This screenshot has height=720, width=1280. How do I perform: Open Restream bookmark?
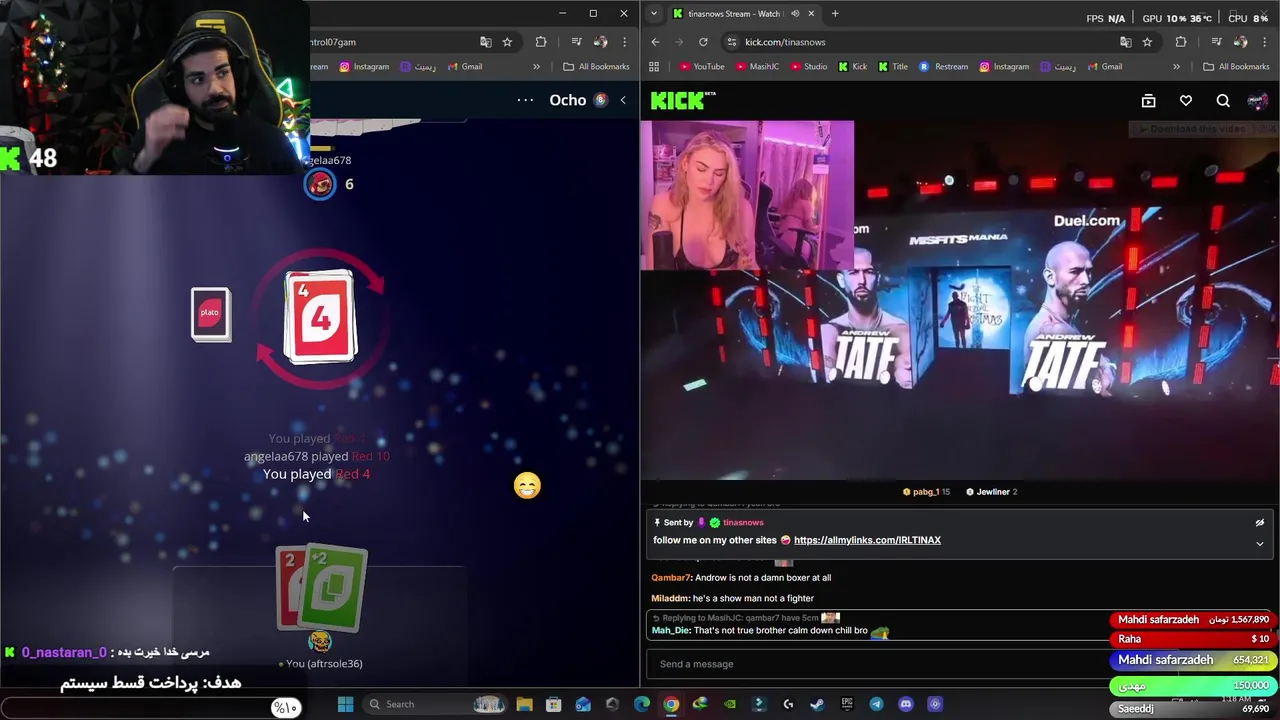tap(944, 67)
